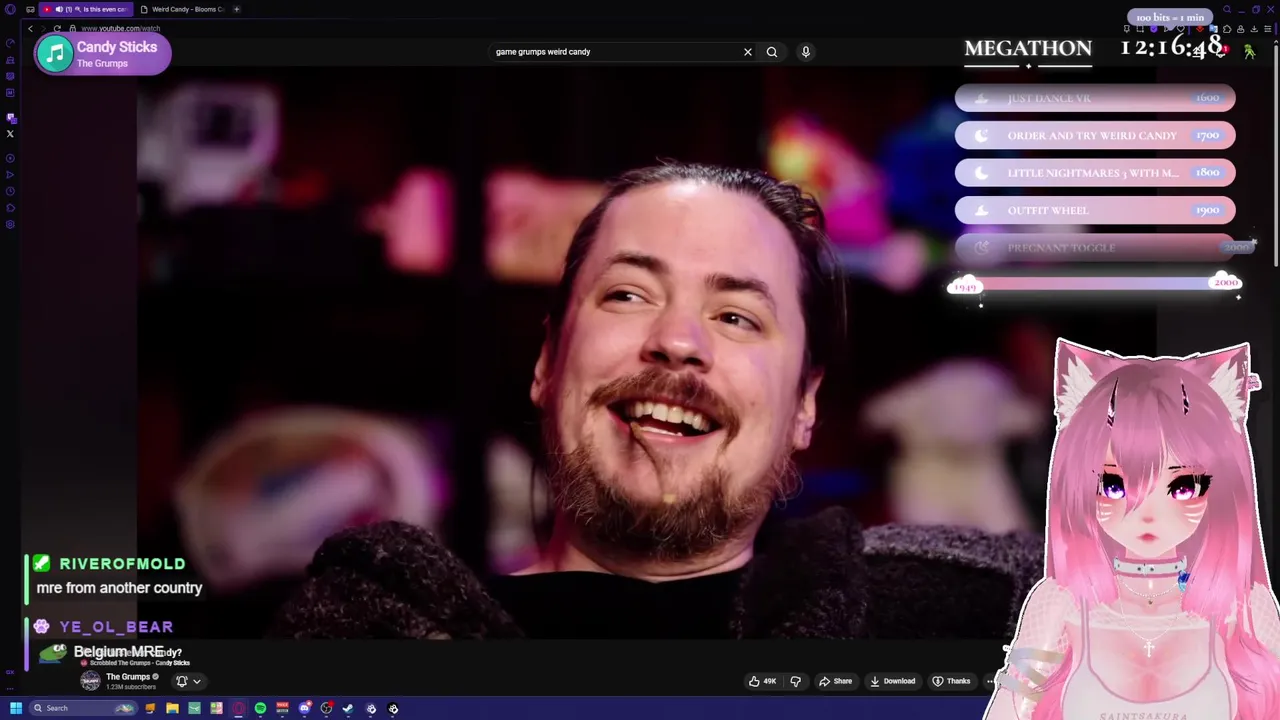Viewport: 1280px width, 720px height.
Task: Reload the YouTube page
Action: 57,28
